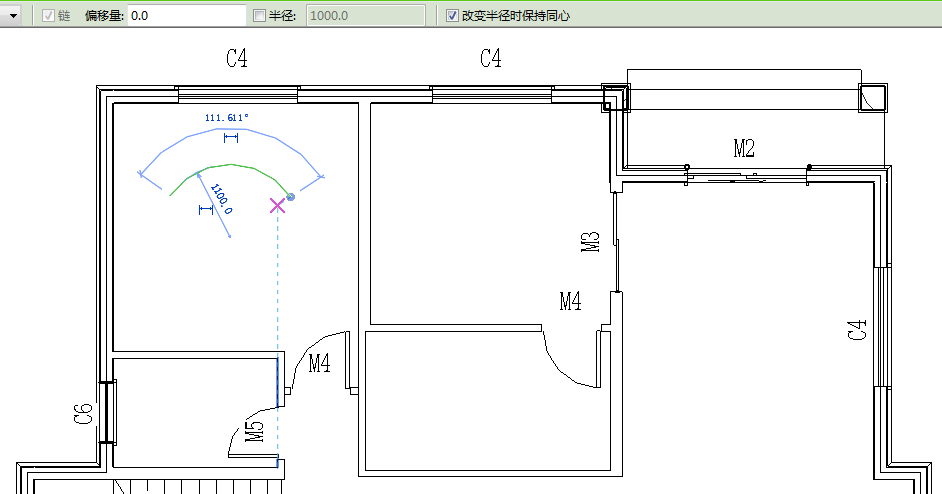Click the 偏移量 offset input field

coord(187,16)
